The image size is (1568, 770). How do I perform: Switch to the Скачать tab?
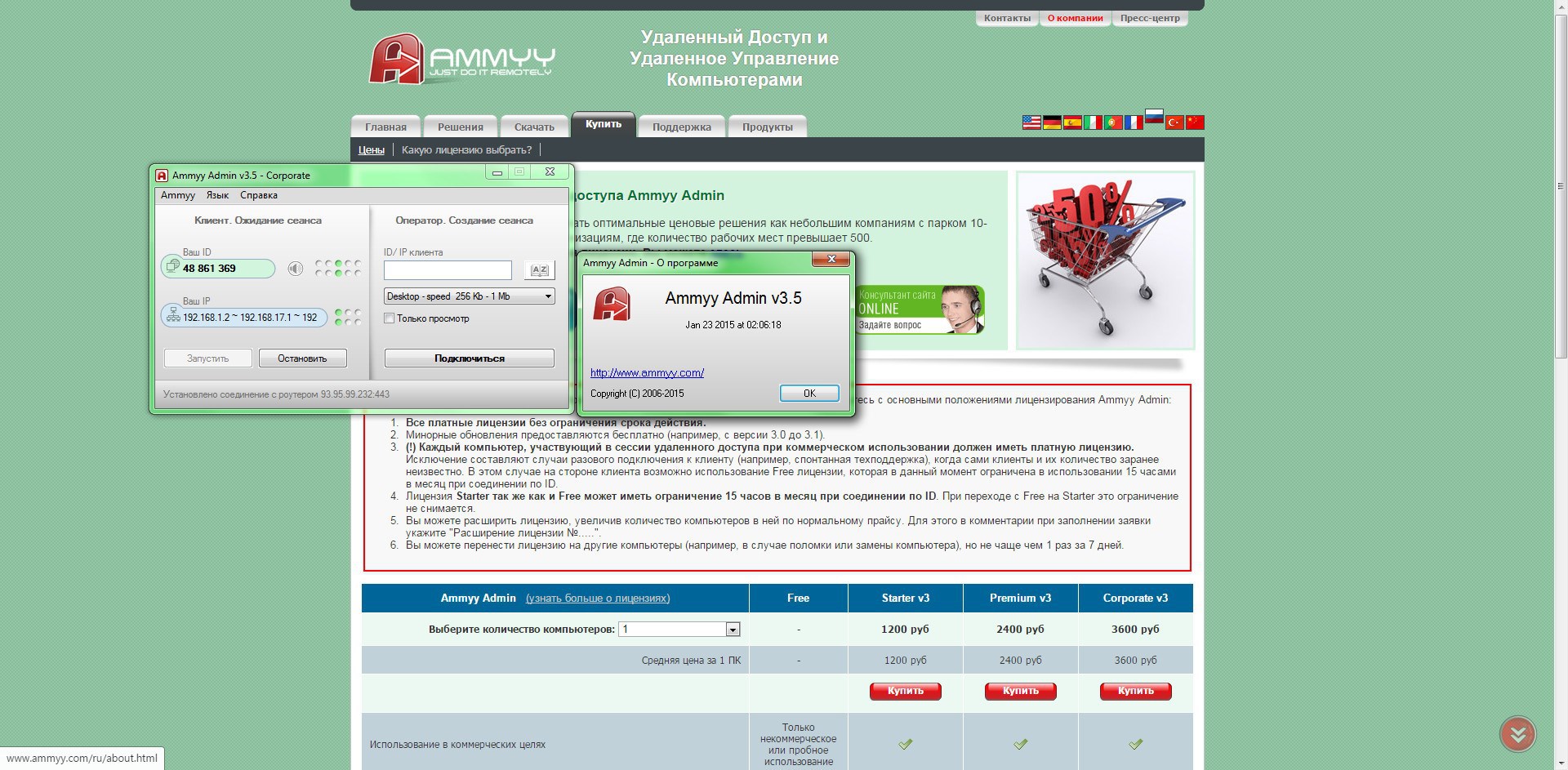(534, 127)
